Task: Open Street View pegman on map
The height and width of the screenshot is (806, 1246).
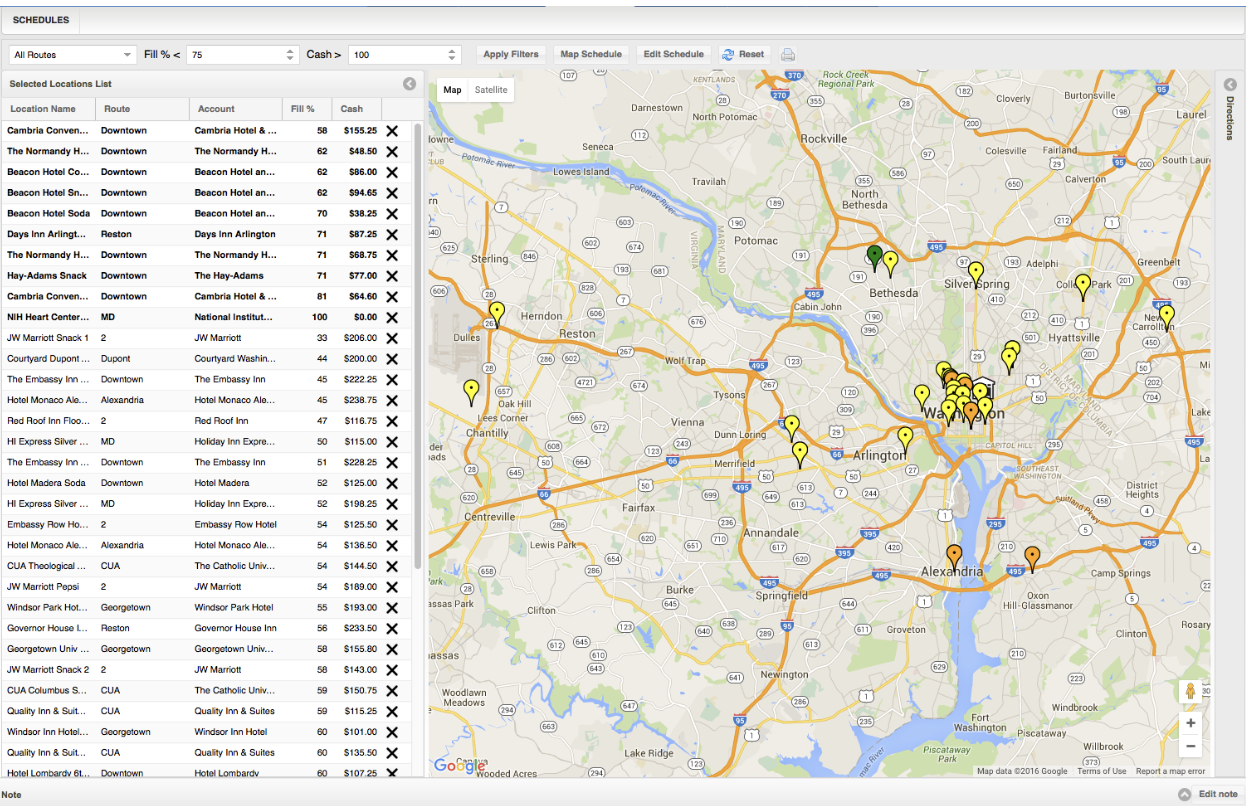Action: [x=1190, y=692]
